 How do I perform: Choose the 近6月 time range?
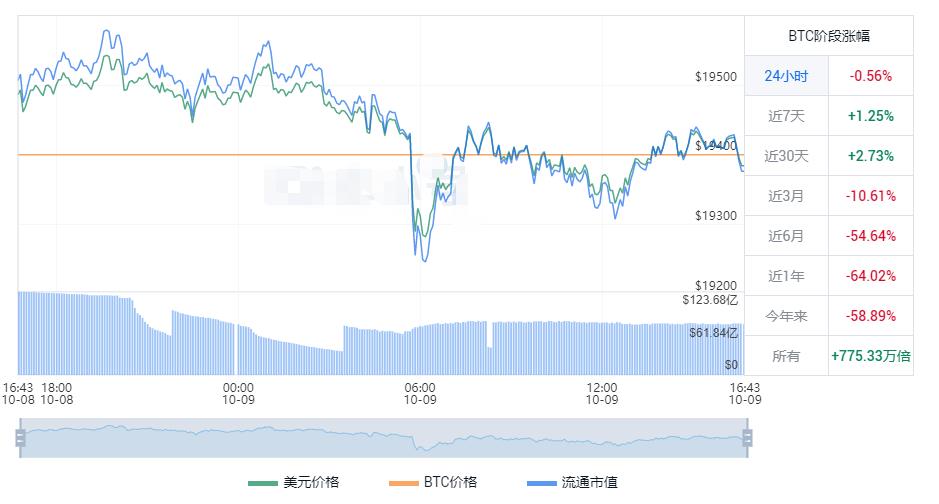786,236
